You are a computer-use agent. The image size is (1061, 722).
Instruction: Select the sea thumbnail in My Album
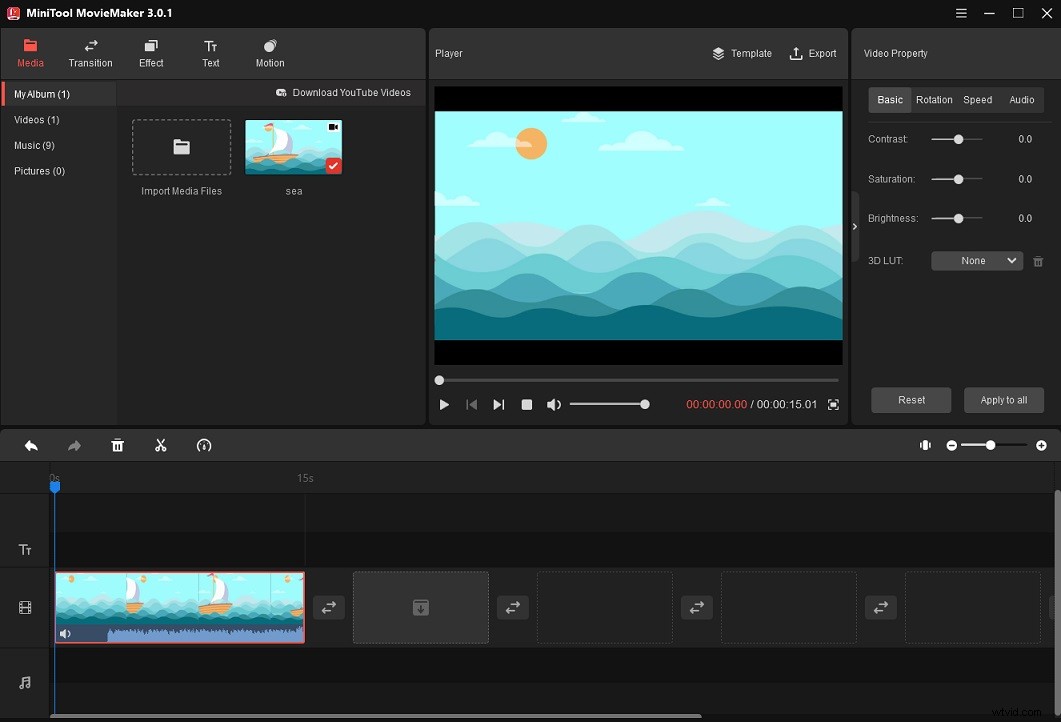pyautogui.click(x=293, y=146)
